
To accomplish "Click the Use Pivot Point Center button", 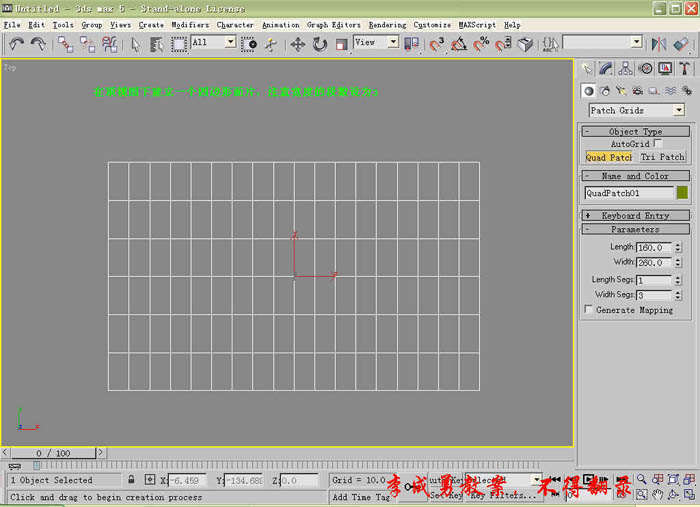I will point(412,44).
